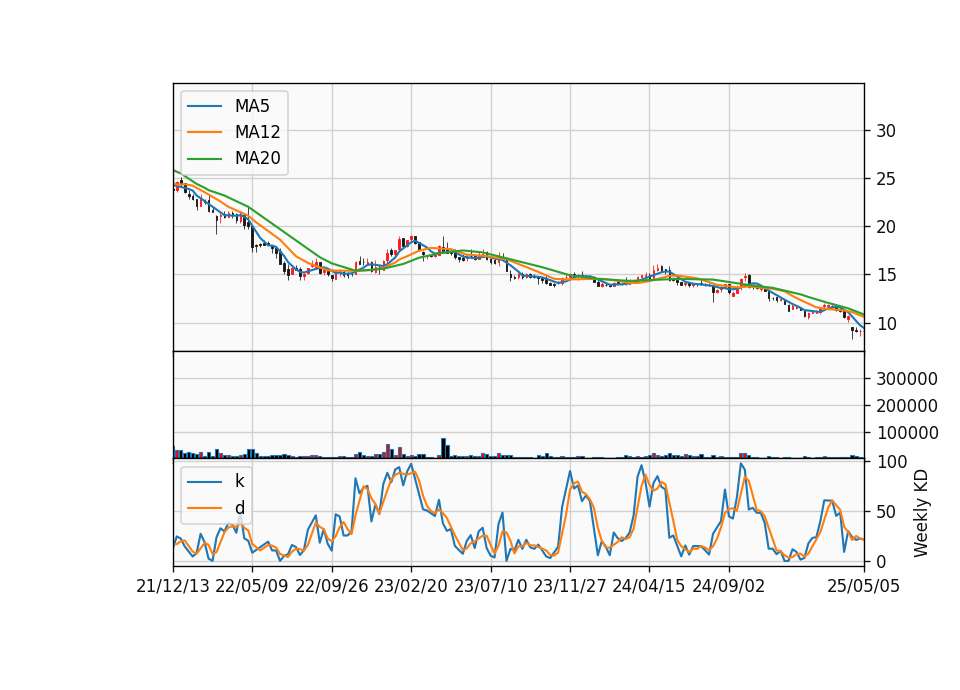Click the 24/04/15 date tick label
The width and height of the screenshot is (960, 690).
[x=649, y=586]
